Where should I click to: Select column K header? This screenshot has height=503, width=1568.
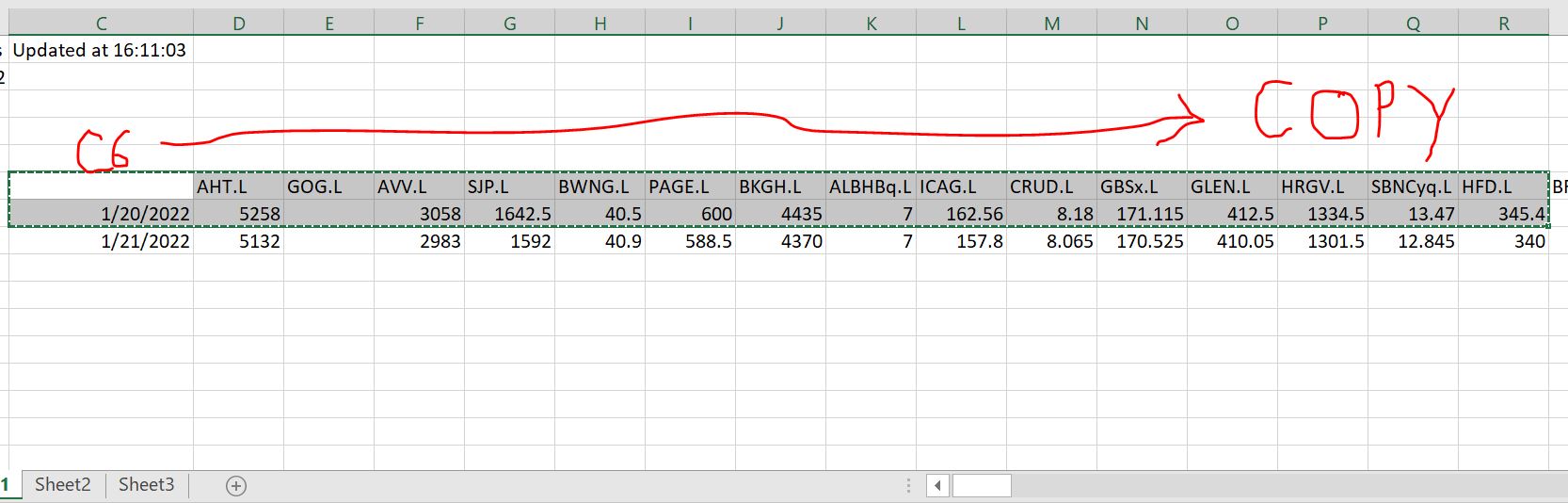(871, 24)
